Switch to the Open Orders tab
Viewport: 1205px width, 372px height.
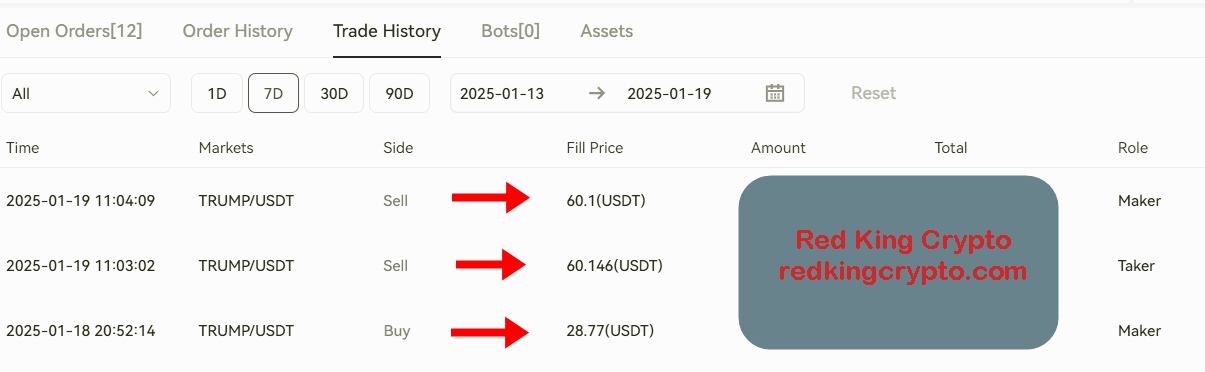point(74,31)
